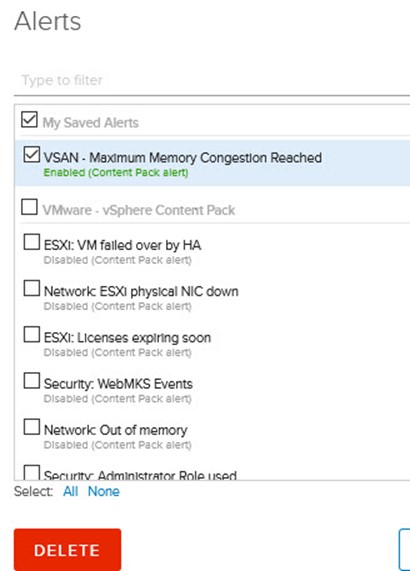The image size is (410, 571).
Task: Uncheck the My Saved Alerts checkbox
Action: [x=29, y=119]
